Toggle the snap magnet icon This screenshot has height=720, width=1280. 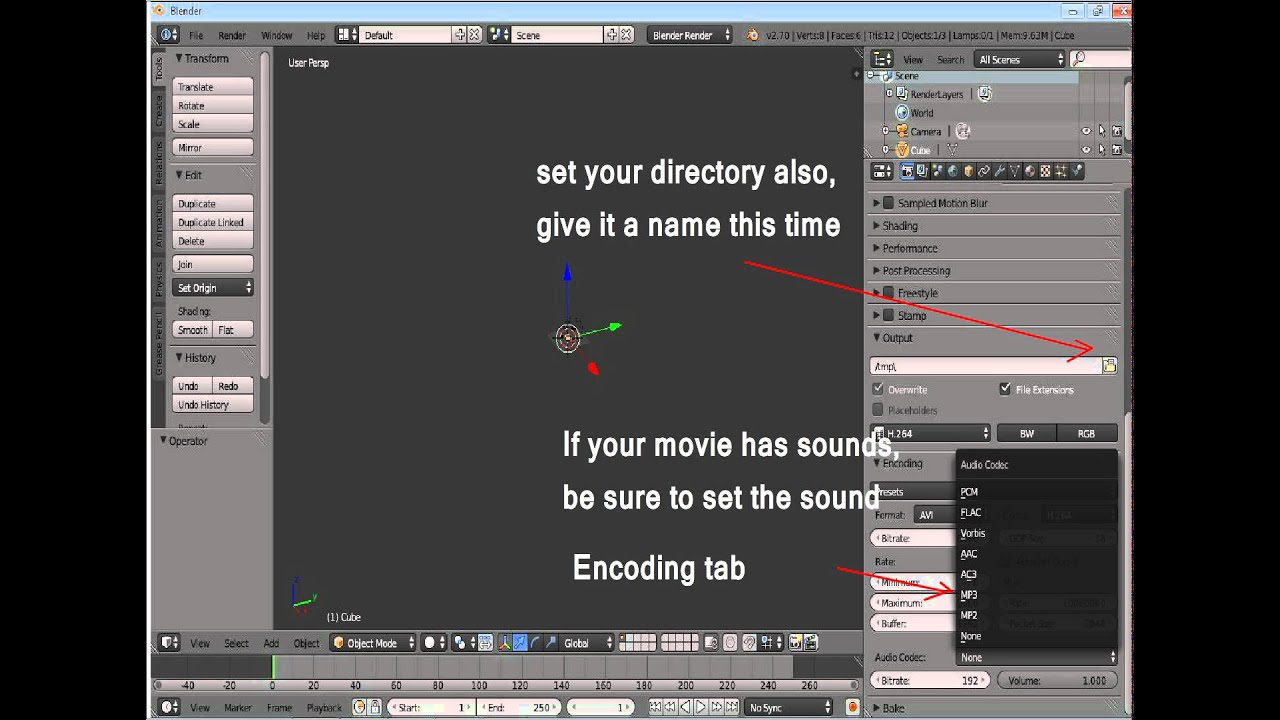point(750,643)
